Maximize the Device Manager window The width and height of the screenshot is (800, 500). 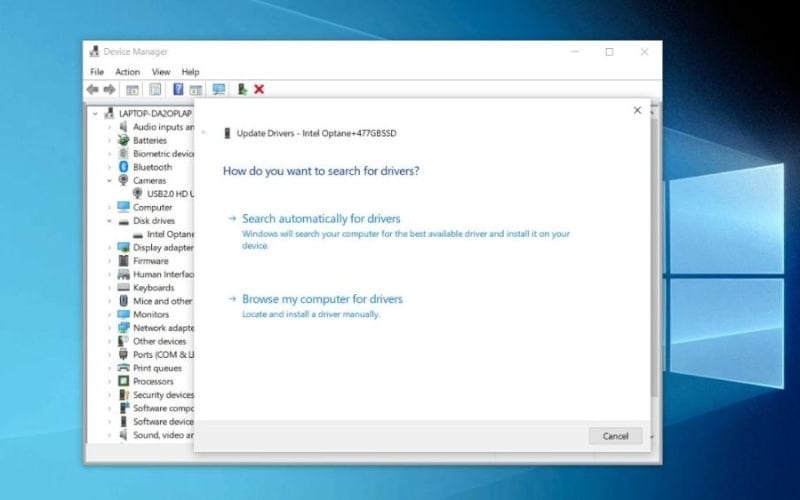coord(609,52)
